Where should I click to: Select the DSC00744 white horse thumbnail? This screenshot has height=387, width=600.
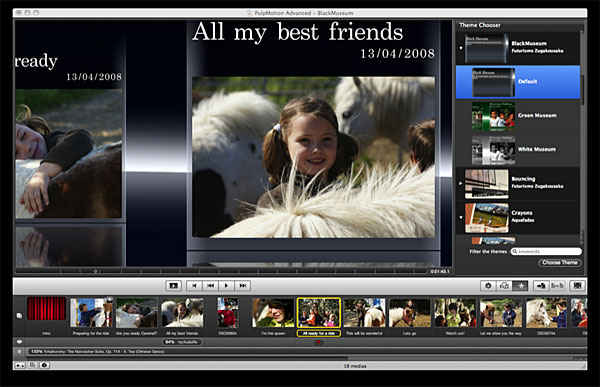coord(546,312)
